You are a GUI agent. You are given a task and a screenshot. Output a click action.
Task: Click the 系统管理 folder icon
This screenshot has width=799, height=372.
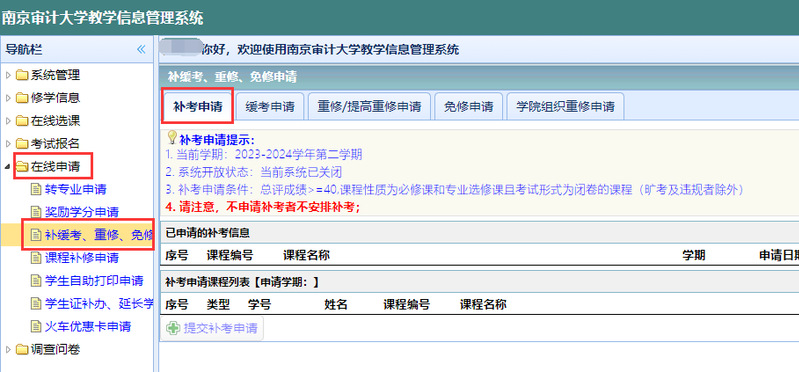pyautogui.click(x=22, y=75)
